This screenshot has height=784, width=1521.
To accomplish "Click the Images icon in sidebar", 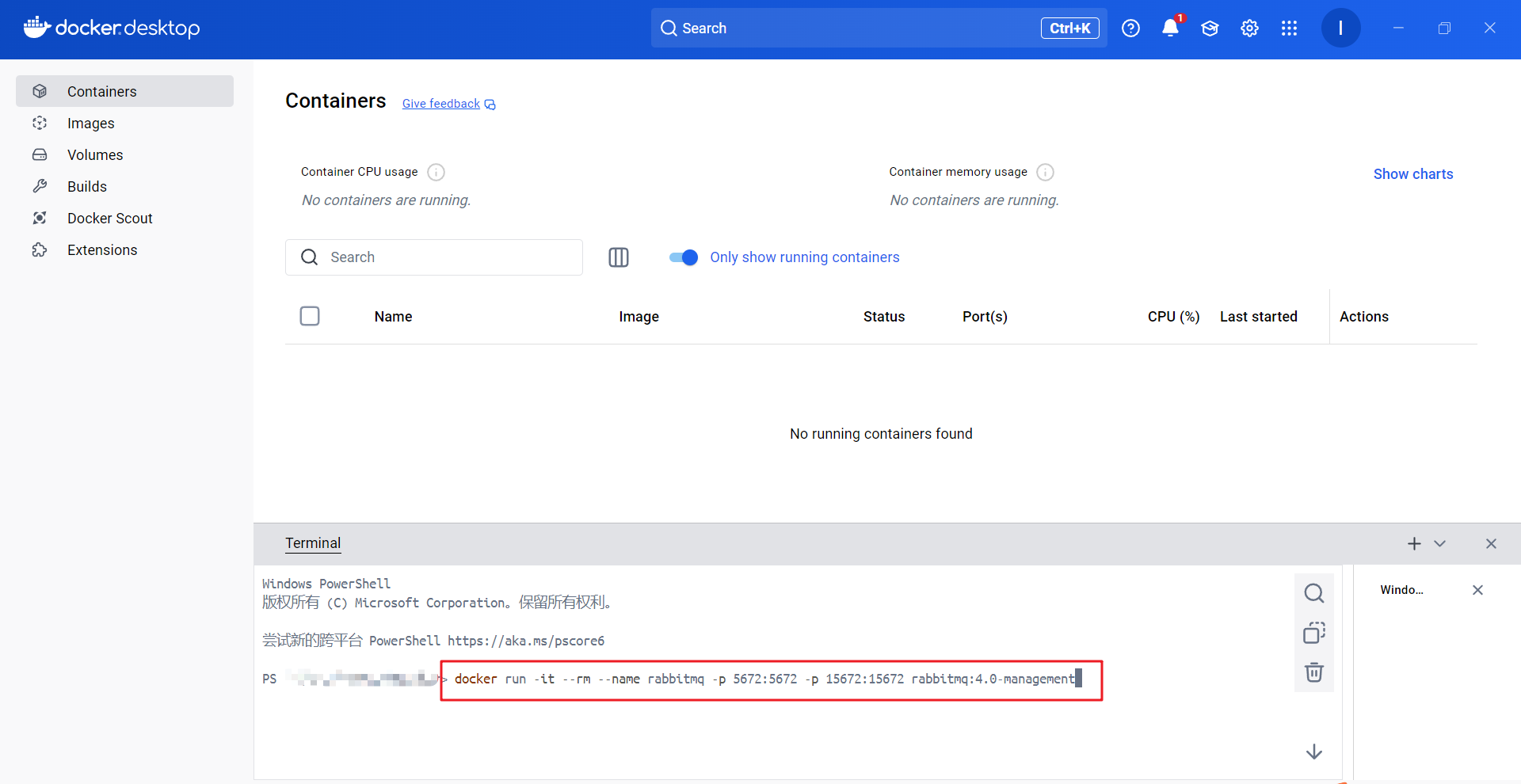I will pos(40,123).
